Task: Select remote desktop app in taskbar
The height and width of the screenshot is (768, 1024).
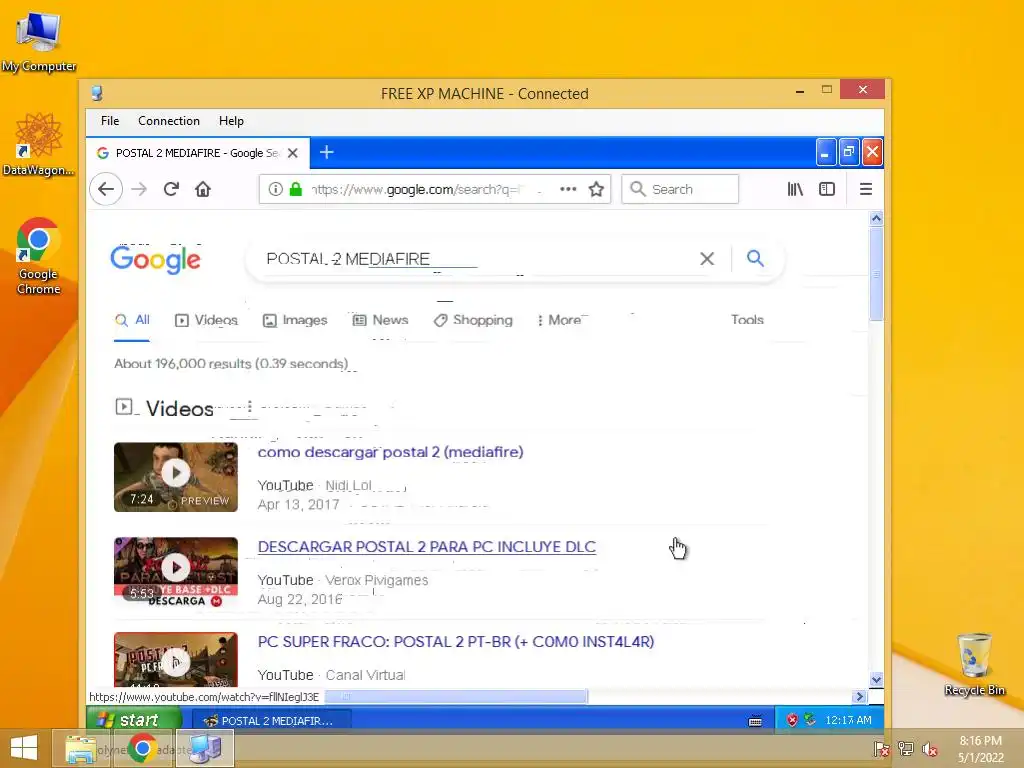Action: click(204, 748)
